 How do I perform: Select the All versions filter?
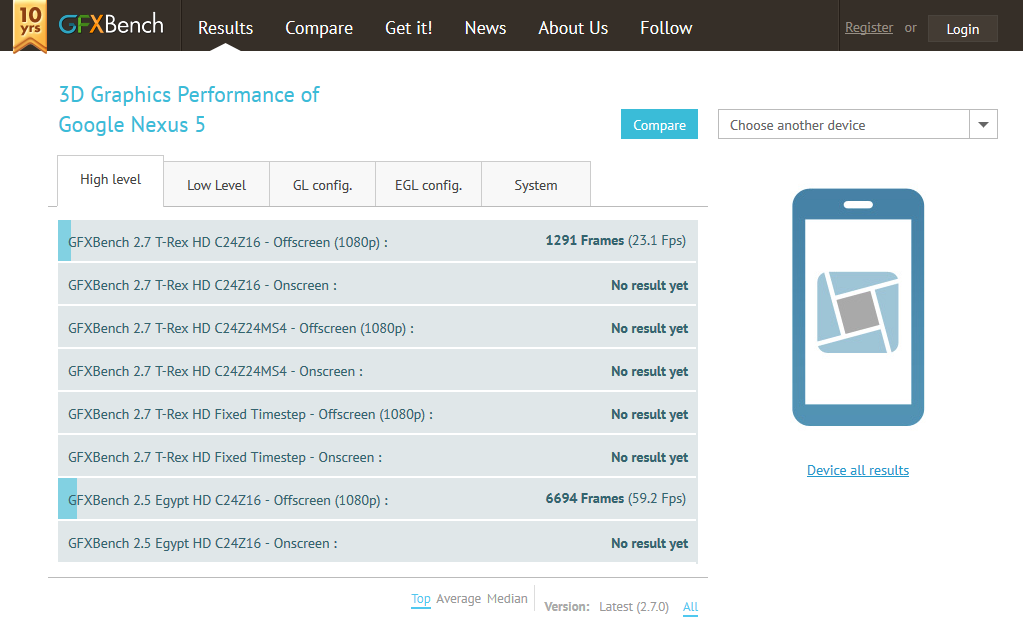click(690, 607)
